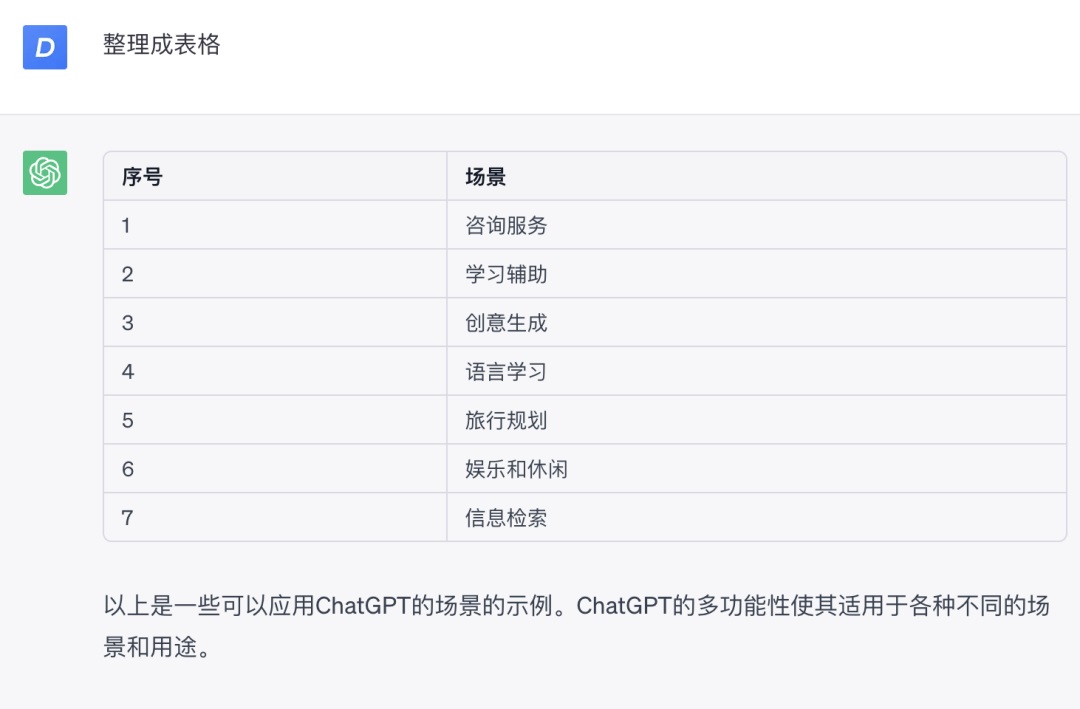This screenshot has width=1080, height=709.
Task: Click the "旅行规划" table cell
Action: click(507, 420)
